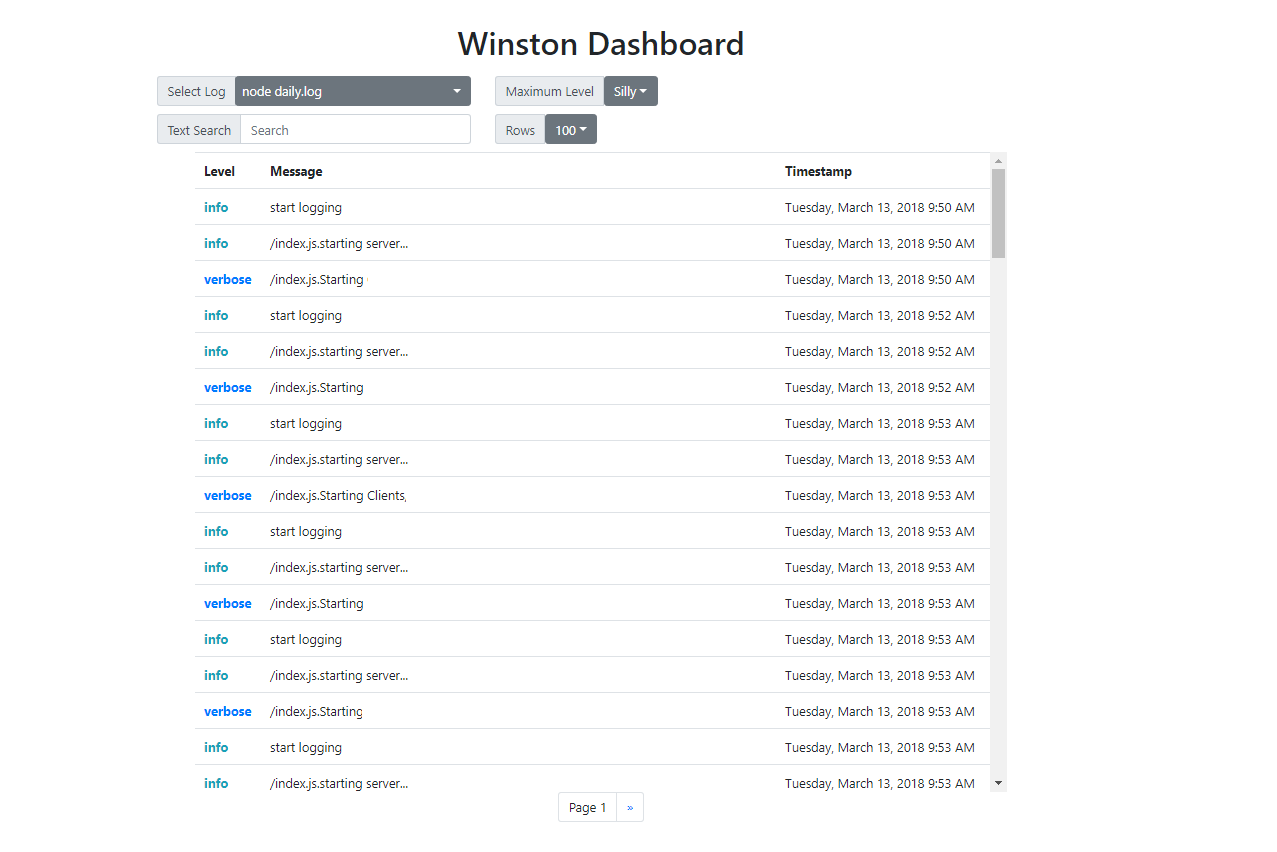Click the table scrollbar up arrow
Viewport: 1277px width, 852px height.
(998, 160)
